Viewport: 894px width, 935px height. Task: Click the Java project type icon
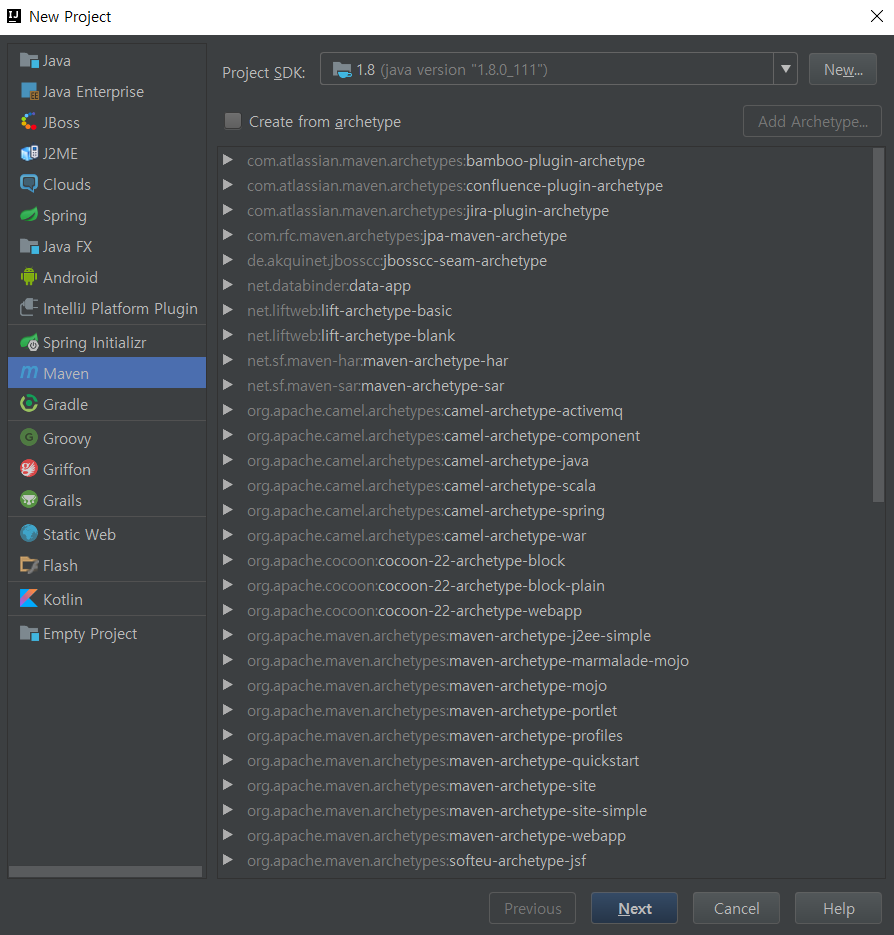click(x=29, y=60)
